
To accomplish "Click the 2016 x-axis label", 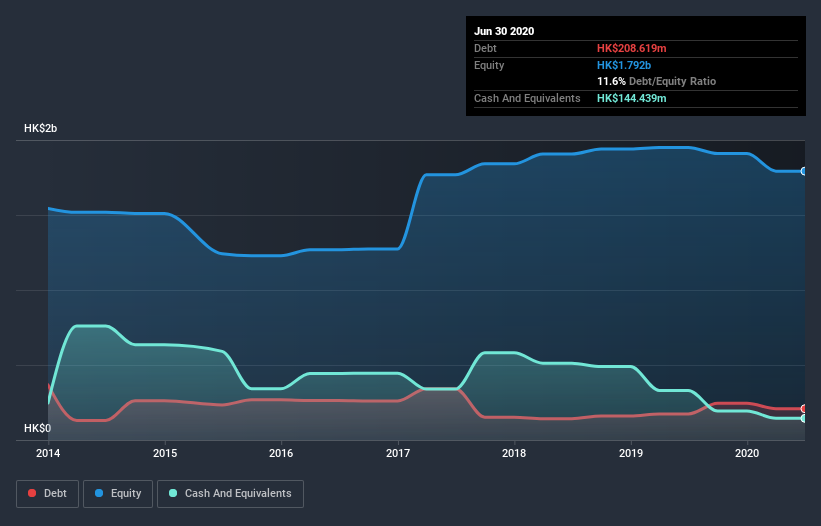I will coord(281,453).
